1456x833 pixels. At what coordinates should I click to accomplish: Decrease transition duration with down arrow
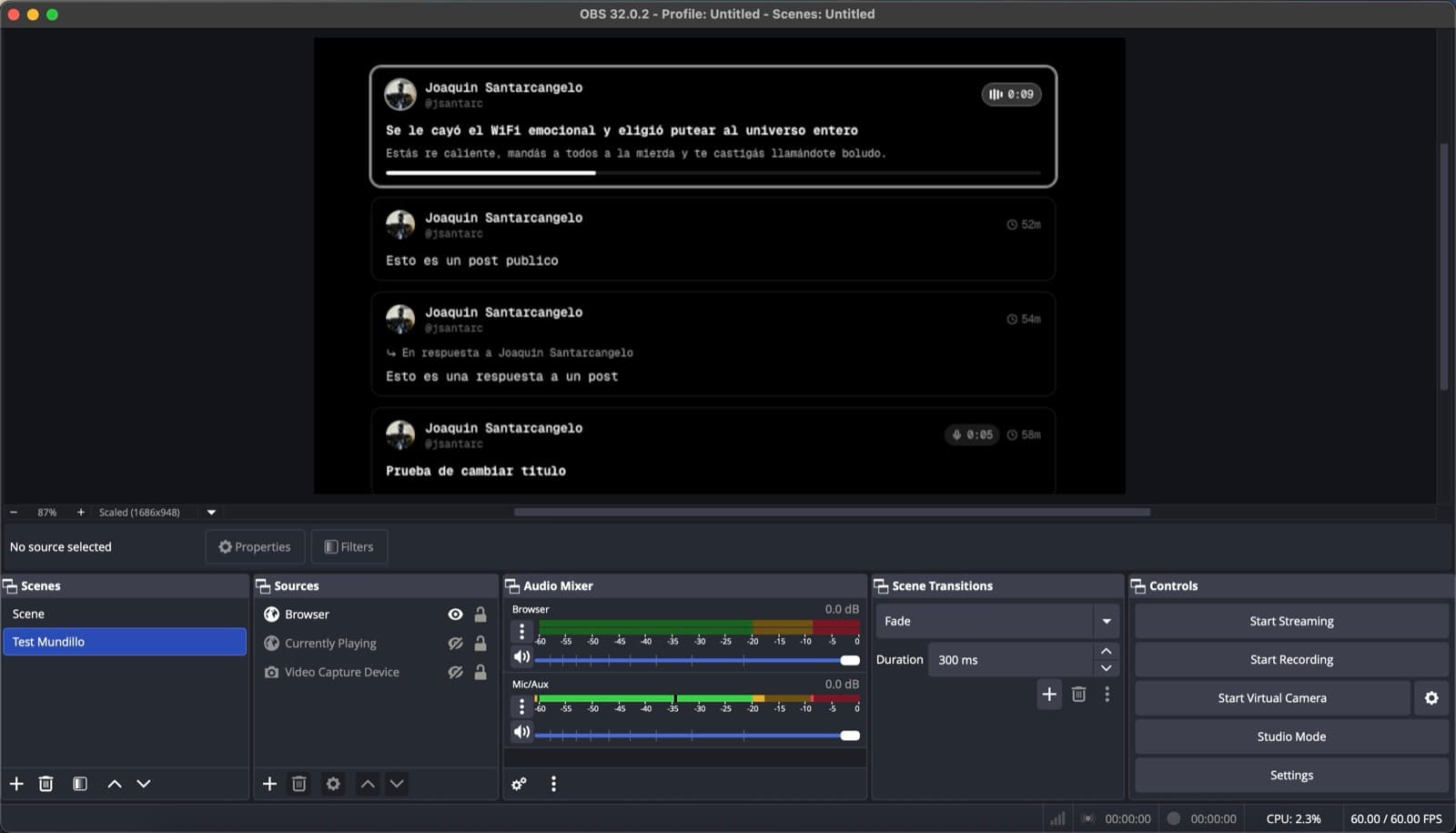pyautogui.click(x=1107, y=668)
